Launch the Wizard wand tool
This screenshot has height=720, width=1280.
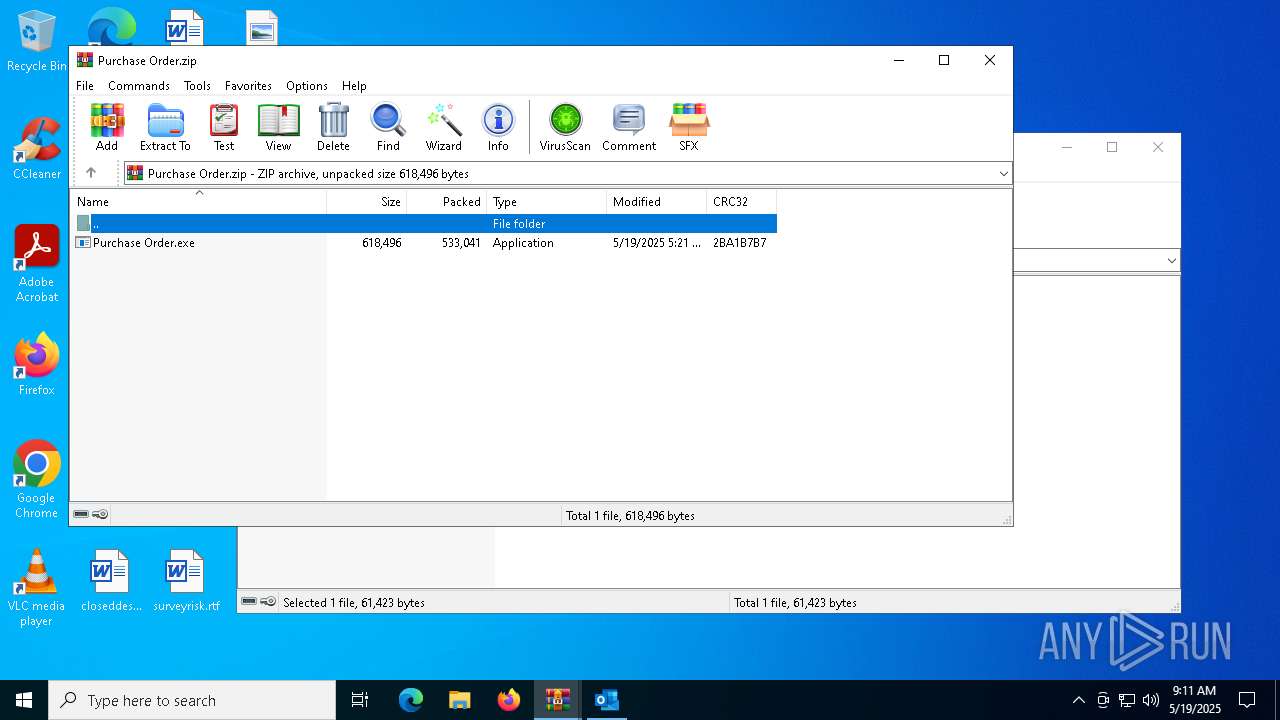(x=443, y=127)
